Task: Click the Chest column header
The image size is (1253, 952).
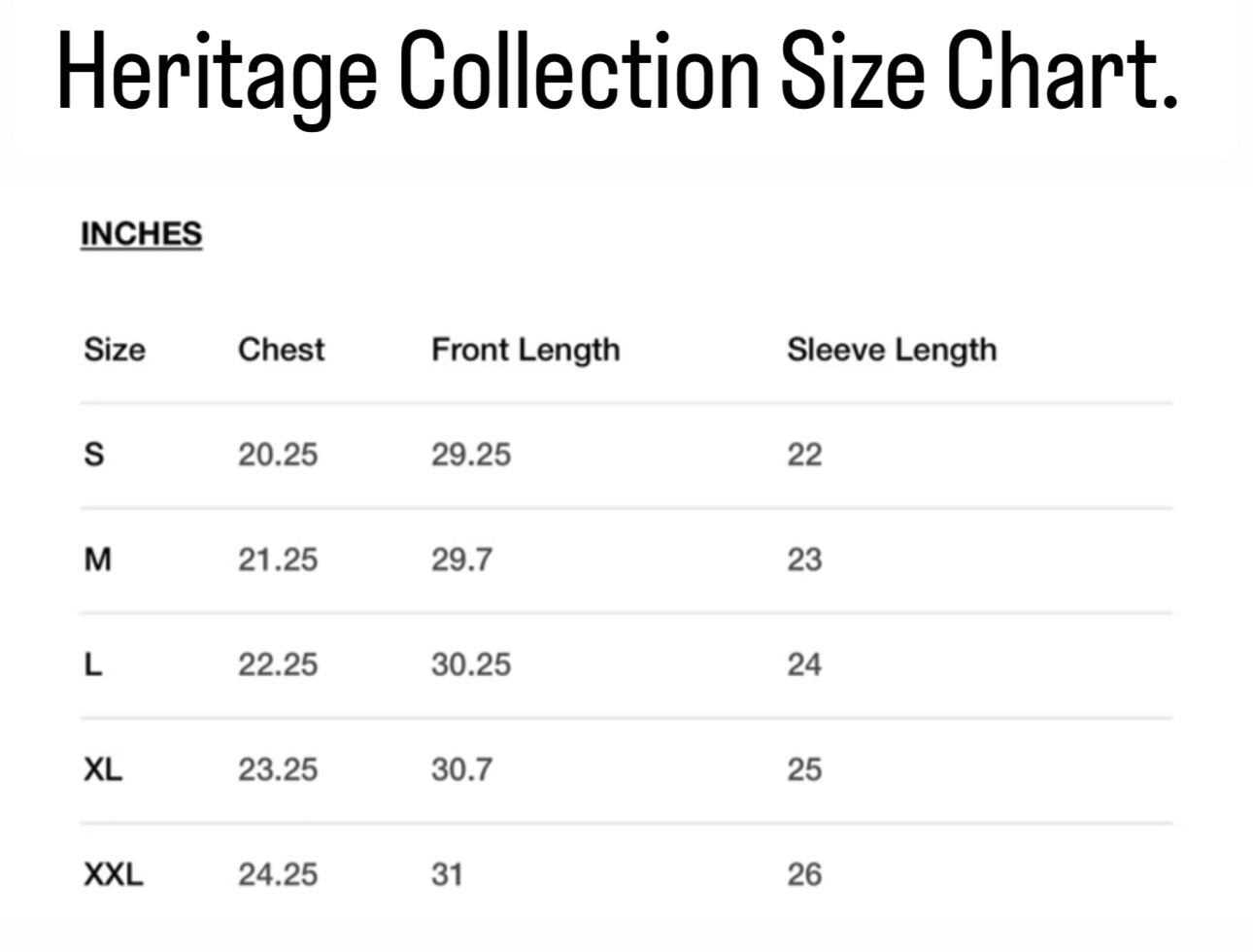Action: coord(281,350)
